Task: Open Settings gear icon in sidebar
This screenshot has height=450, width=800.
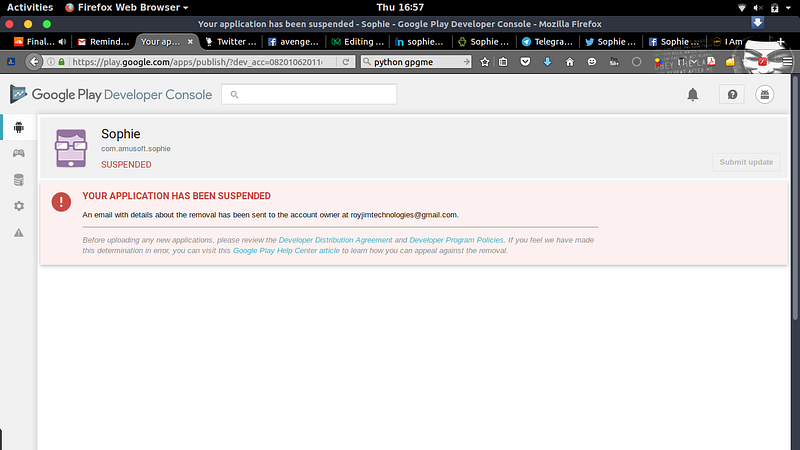Action: pos(19,206)
